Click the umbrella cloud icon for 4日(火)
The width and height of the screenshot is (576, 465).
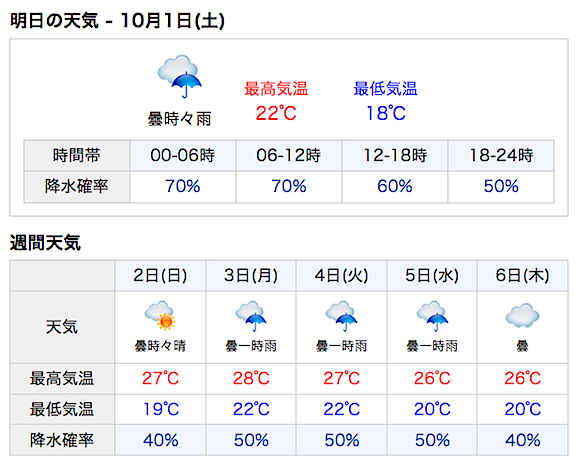click(341, 316)
